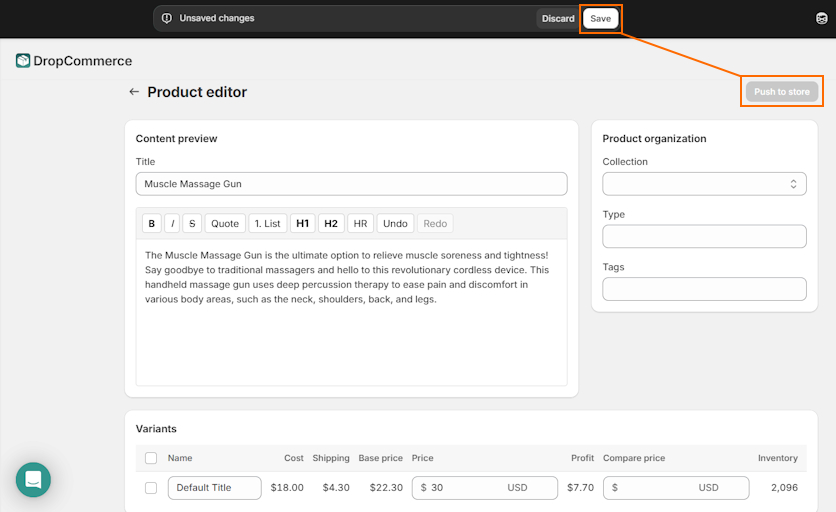The width and height of the screenshot is (836, 512).
Task: Click the Redo button in editor toolbar
Action: click(x=435, y=223)
